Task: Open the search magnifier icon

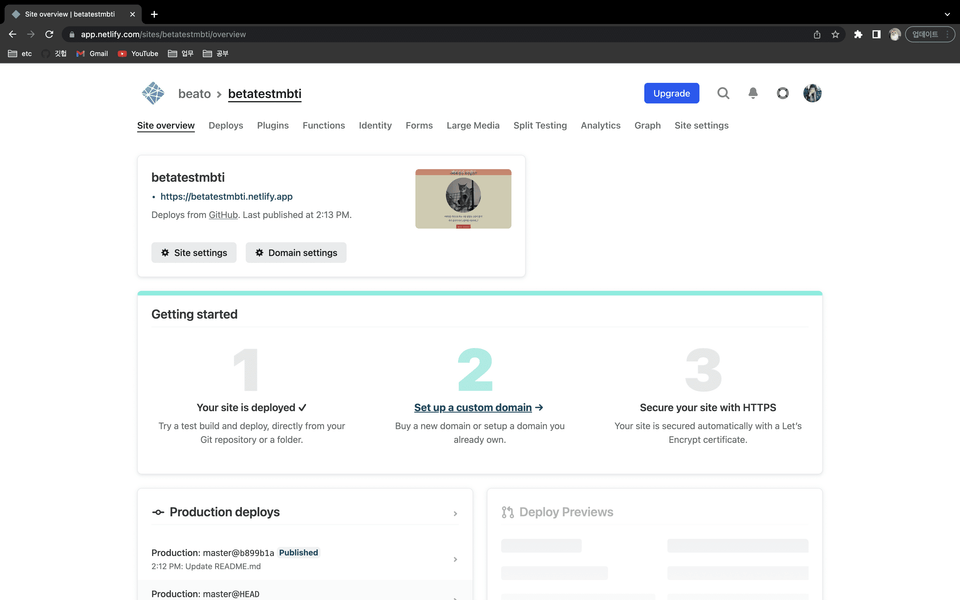Action: (723, 93)
